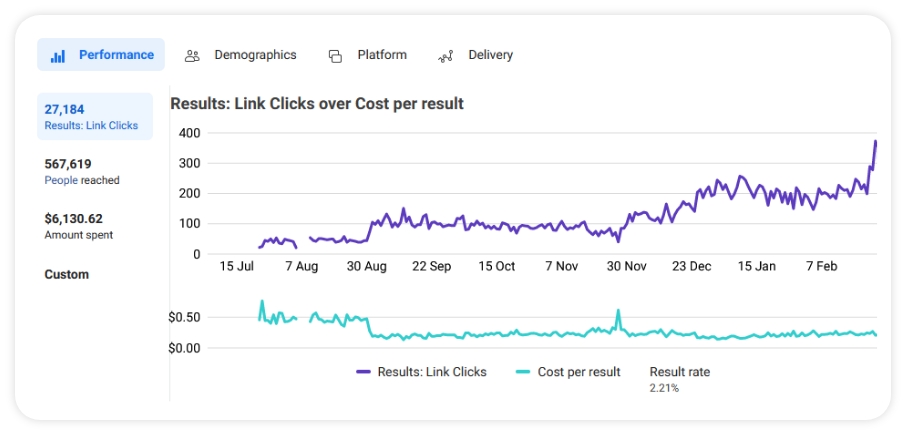Click the purple Link Clicks legend swatch
Viewport: 906px width, 435px height.
[x=364, y=372]
